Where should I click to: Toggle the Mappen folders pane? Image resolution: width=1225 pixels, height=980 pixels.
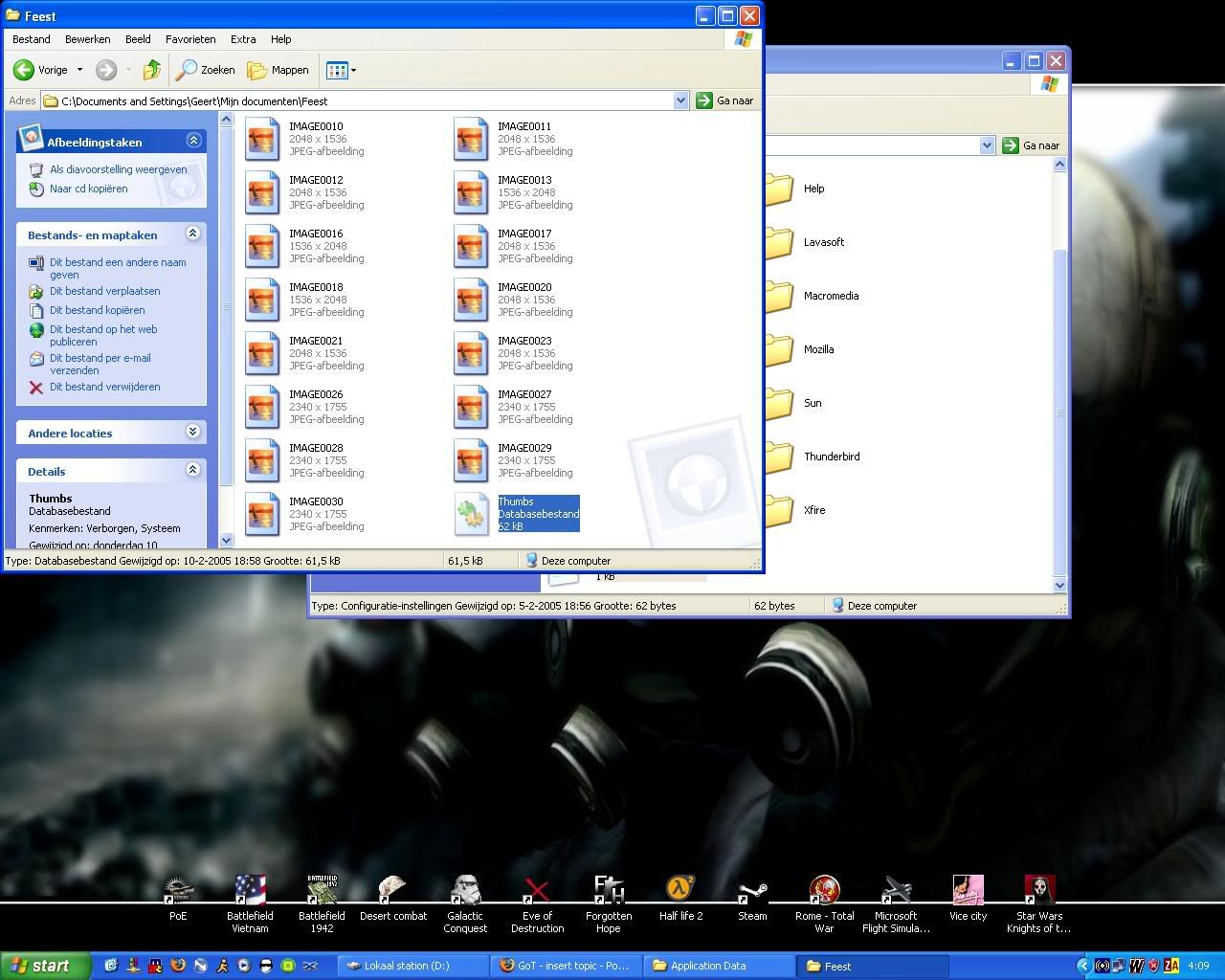click(x=278, y=70)
